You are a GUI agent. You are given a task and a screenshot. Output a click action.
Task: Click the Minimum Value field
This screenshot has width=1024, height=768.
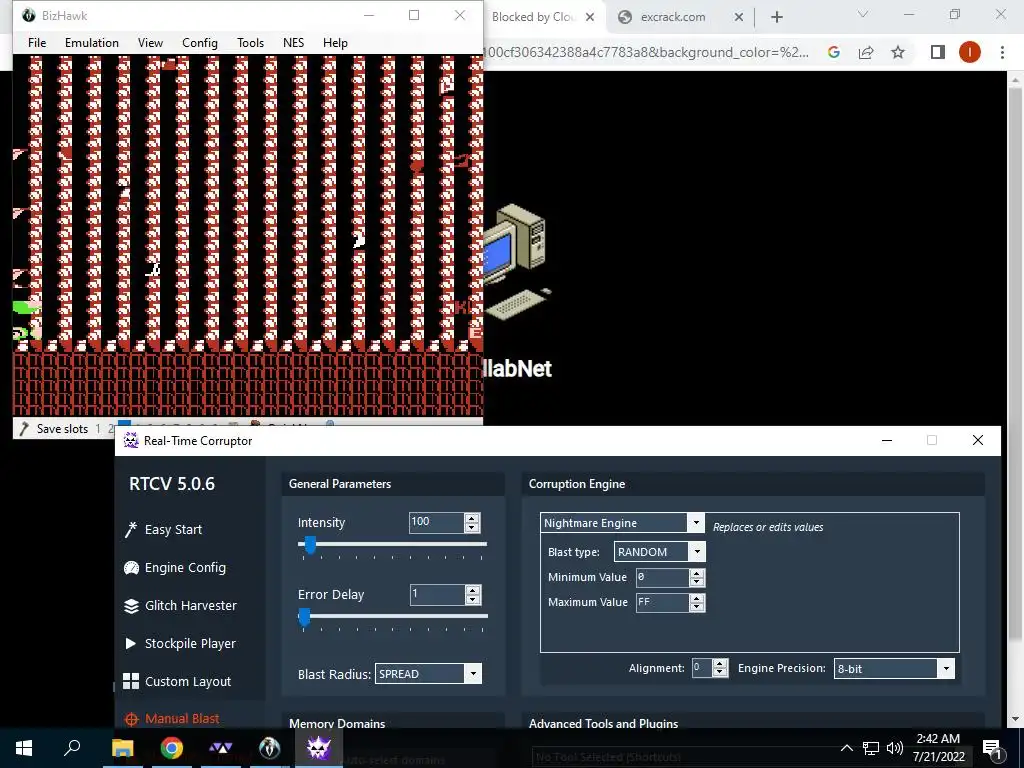[x=662, y=577]
